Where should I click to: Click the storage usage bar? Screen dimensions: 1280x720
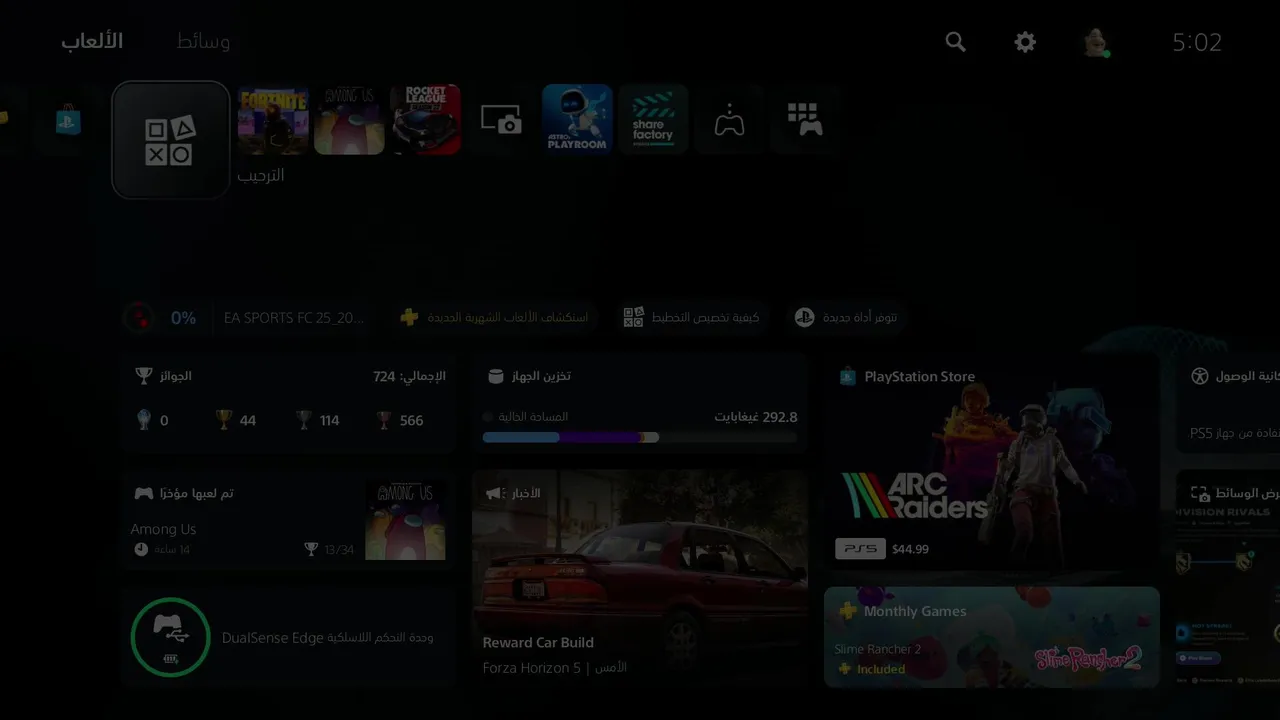click(x=640, y=437)
